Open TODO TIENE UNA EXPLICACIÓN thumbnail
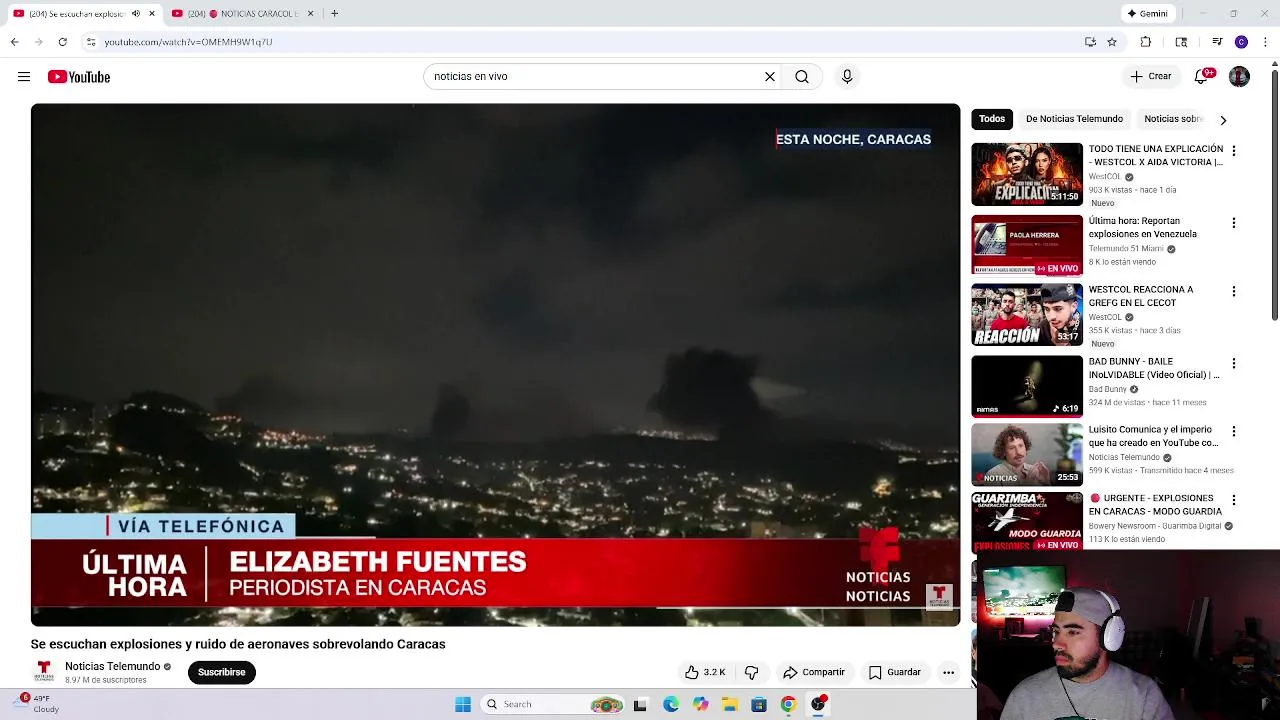 [x=1027, y=174]
